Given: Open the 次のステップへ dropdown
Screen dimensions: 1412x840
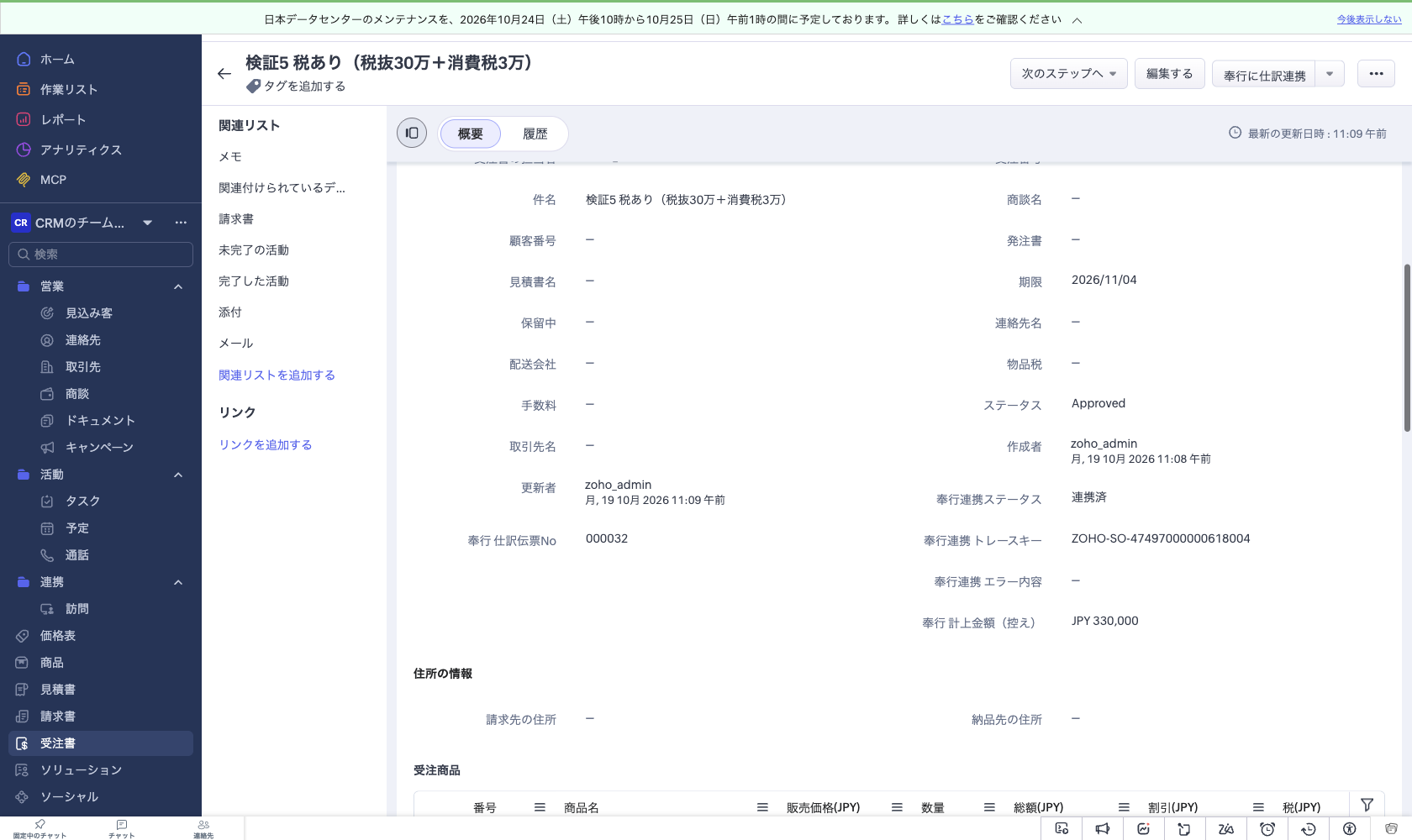Looking at the screenshot, I should click(x=1068, y=74).
